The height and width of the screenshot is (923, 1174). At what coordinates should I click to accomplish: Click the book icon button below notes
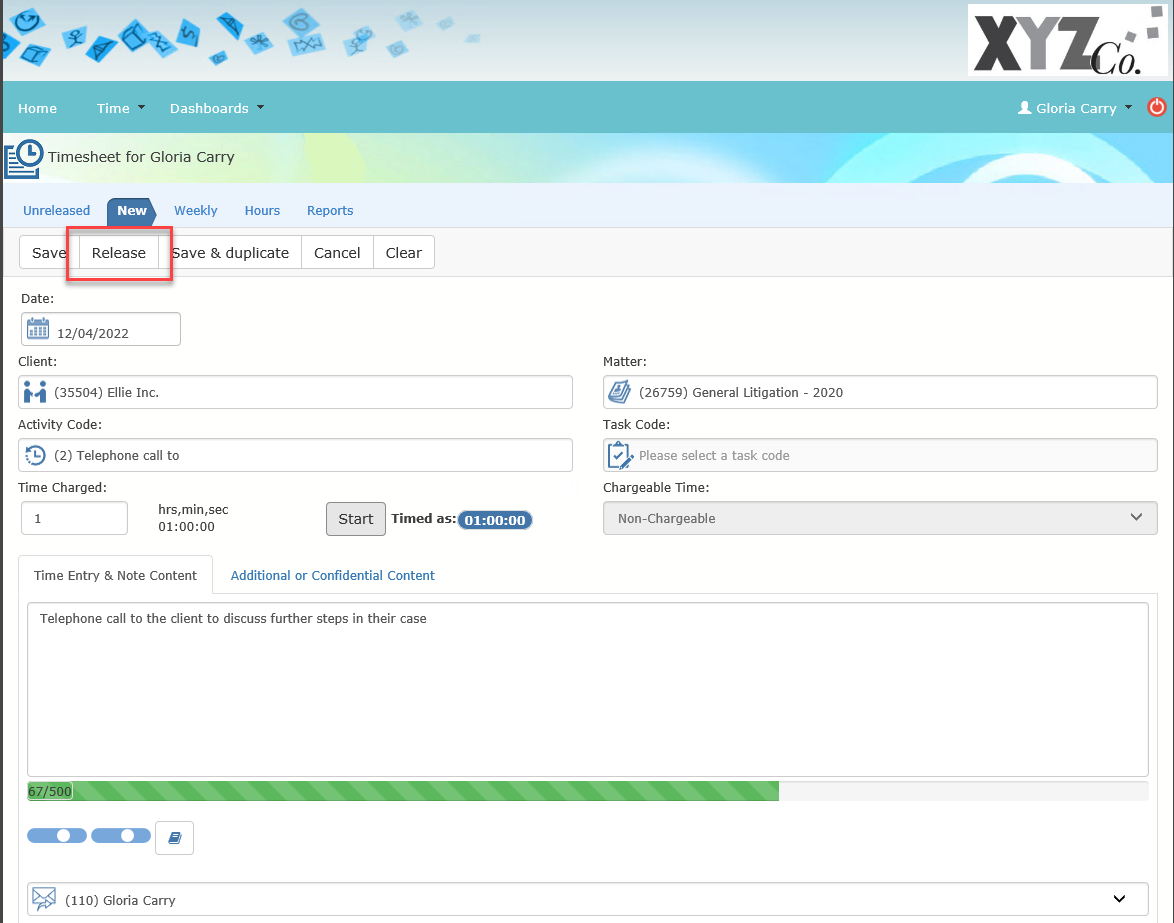pos(174,838)
